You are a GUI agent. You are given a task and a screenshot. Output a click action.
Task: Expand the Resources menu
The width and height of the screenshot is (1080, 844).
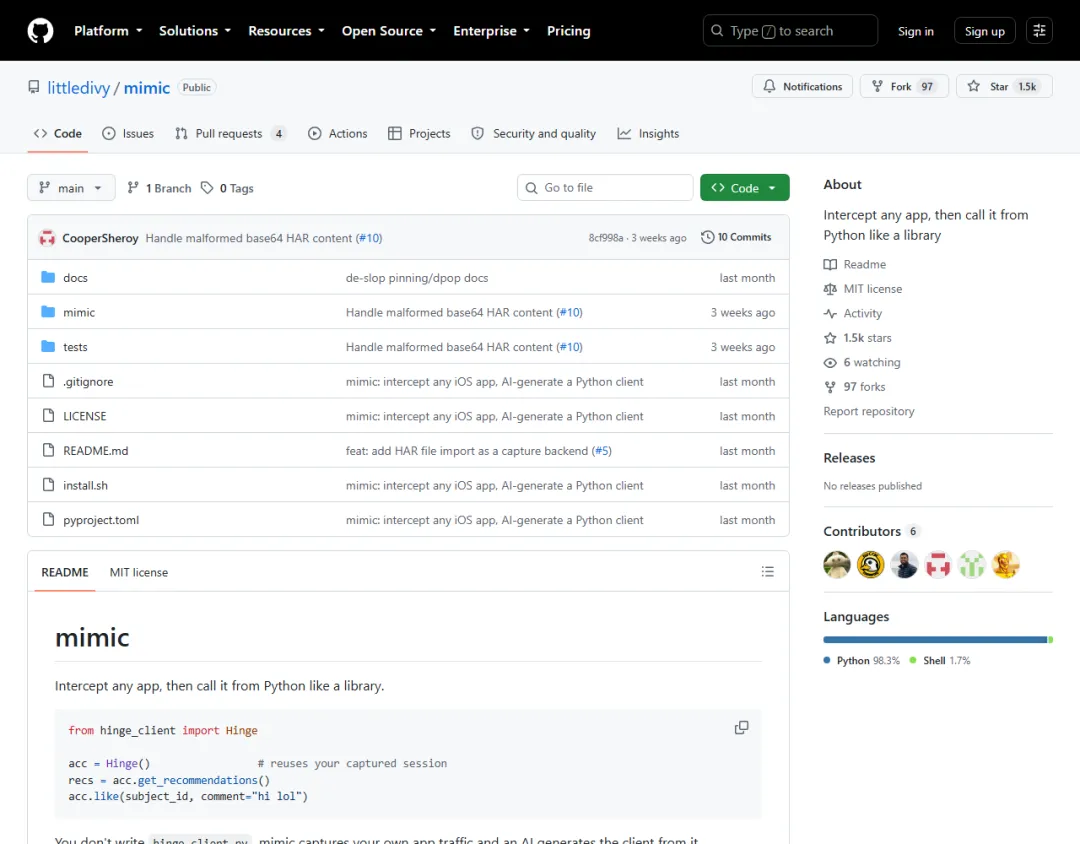click(287, 31)
